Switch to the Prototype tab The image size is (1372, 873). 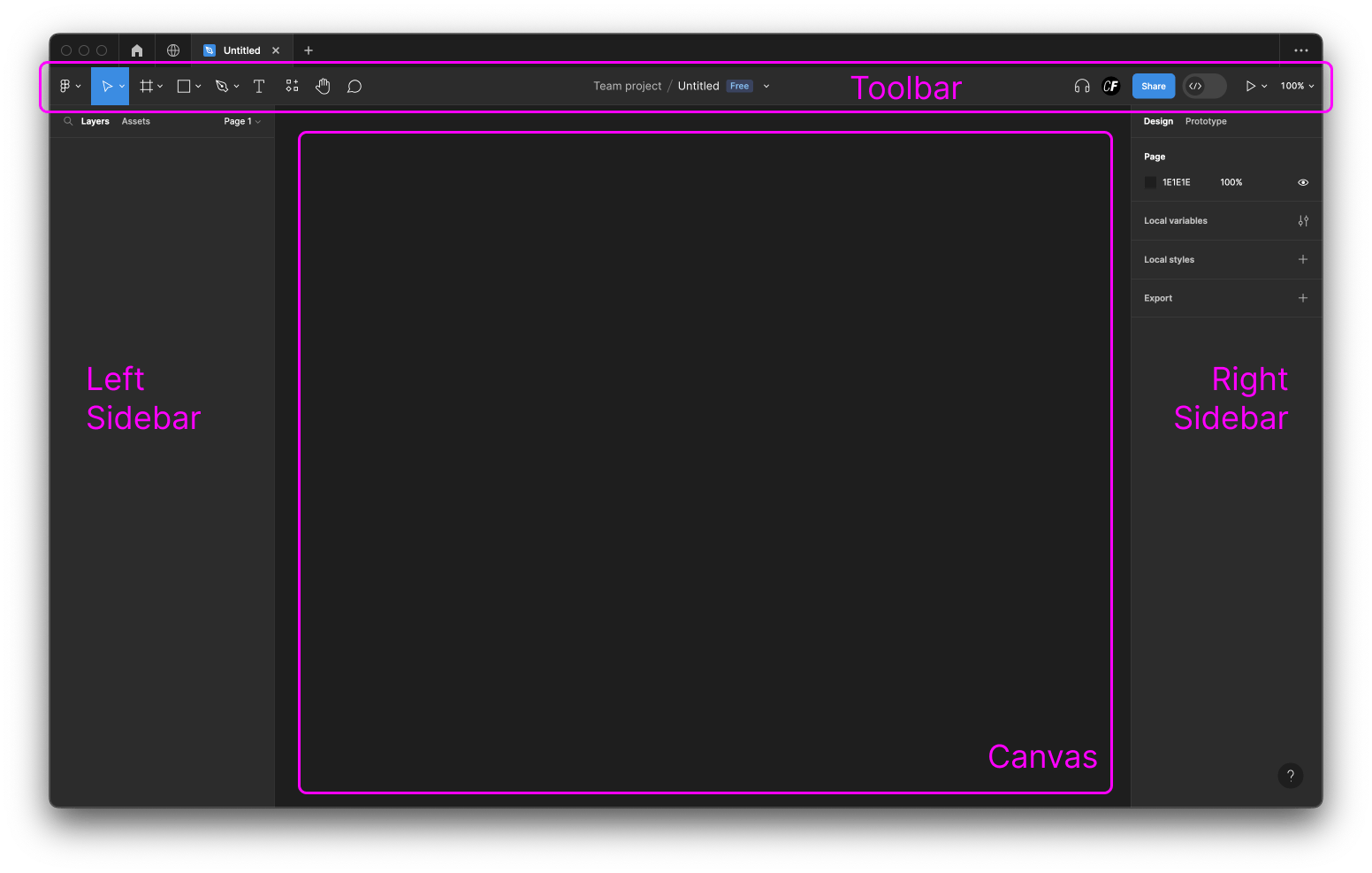tap(1206, 121)
